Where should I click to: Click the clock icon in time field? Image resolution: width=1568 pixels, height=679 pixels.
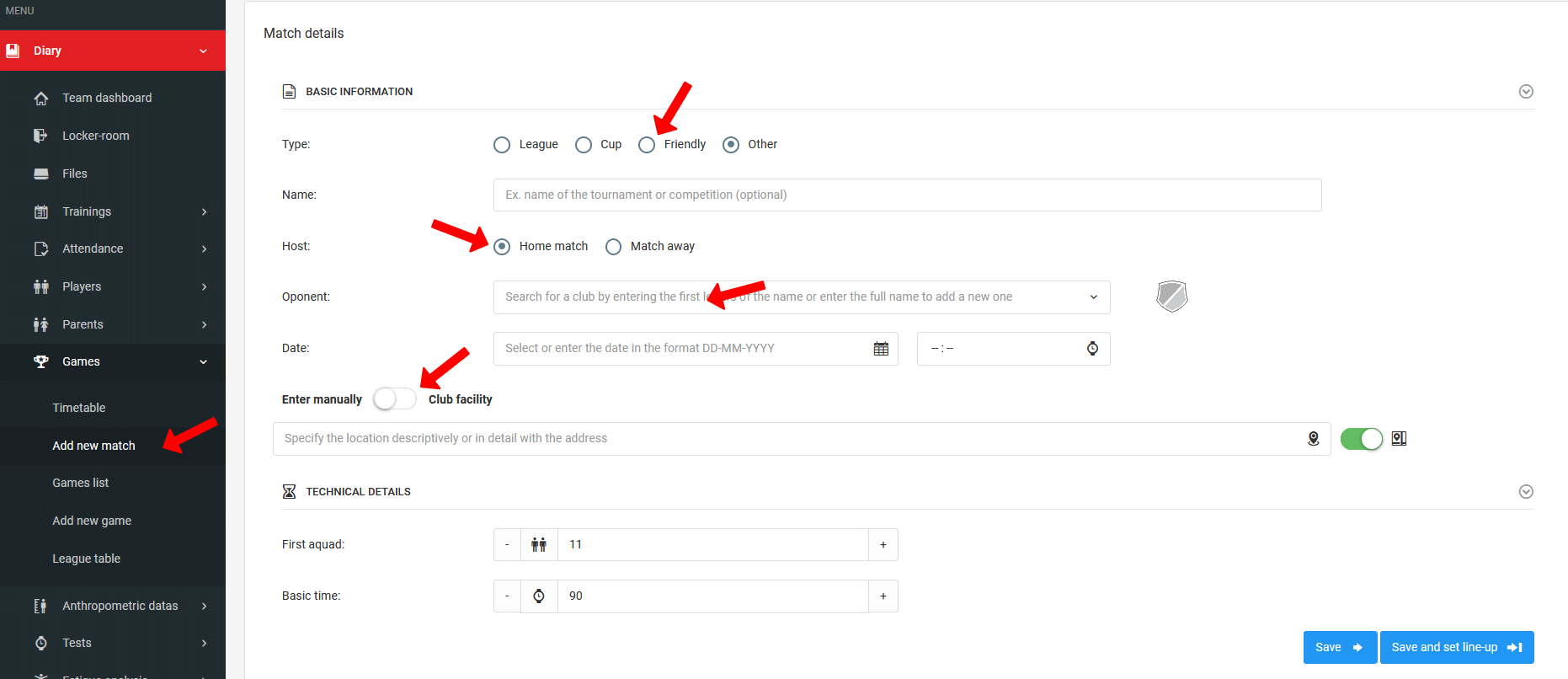[1092, 349]
